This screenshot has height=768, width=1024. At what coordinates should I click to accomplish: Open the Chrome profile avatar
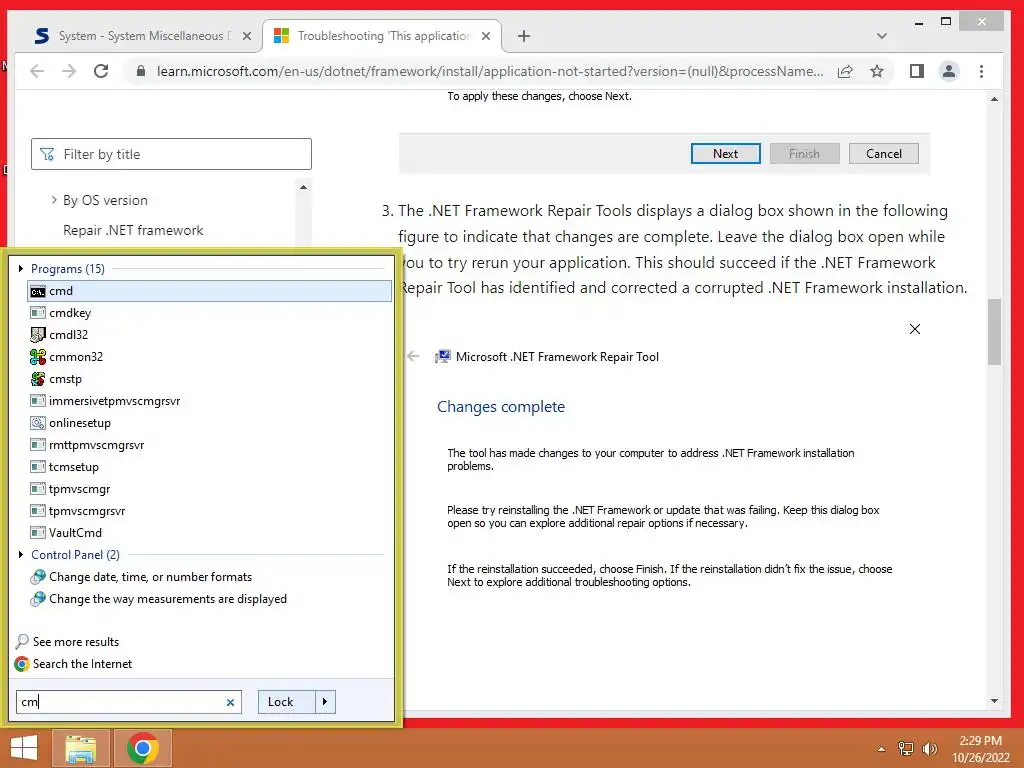click(949, 71)
